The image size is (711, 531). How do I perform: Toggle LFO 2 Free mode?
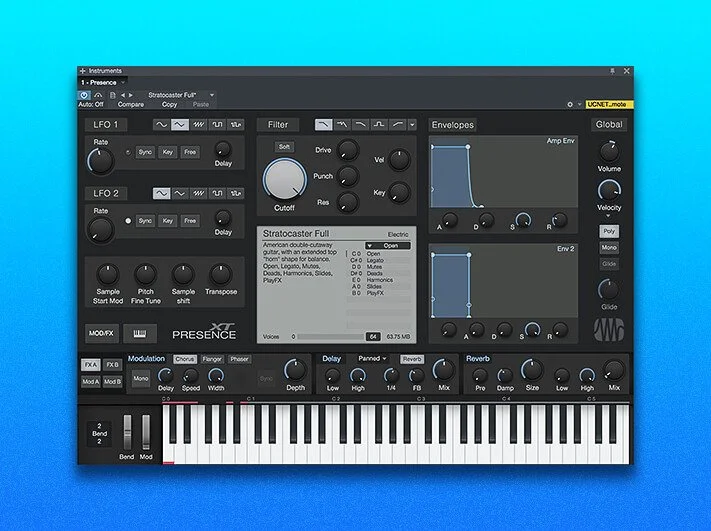[x=190, y=221]
